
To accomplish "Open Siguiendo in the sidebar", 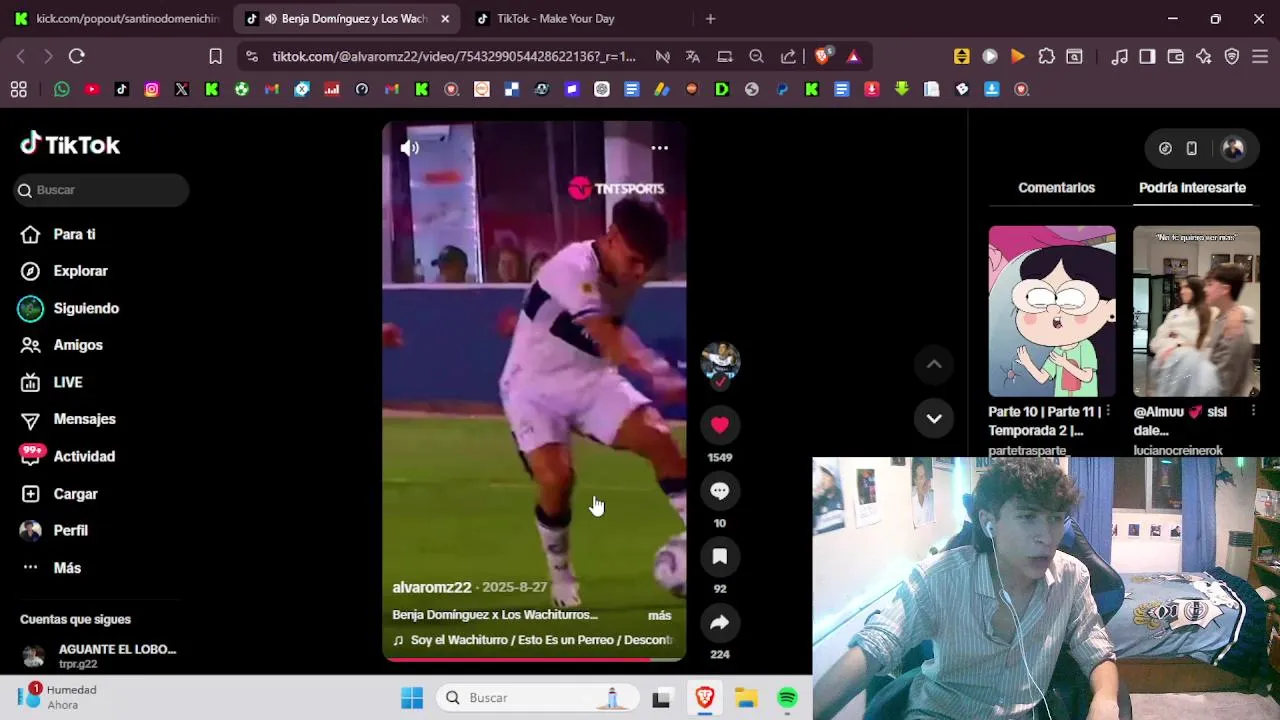I will pyautogui.click(x=86, y=308).
